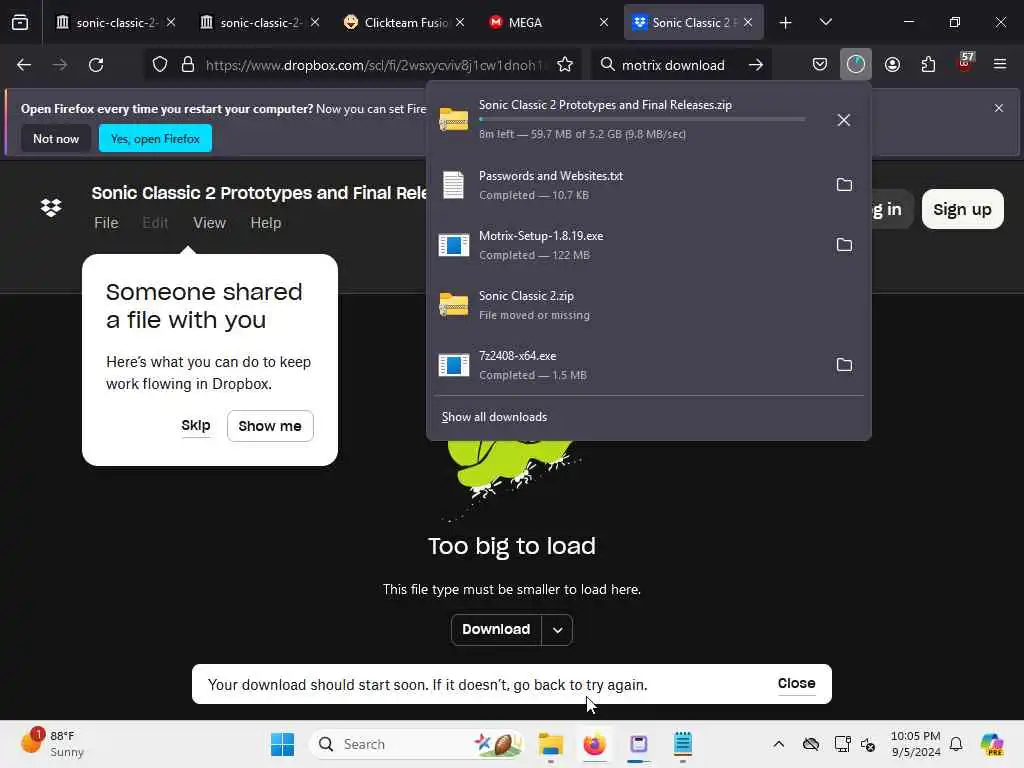Select the 7z2408-x64.exe download entry
Screen dimensions: 1024x768
pos(648,365)
